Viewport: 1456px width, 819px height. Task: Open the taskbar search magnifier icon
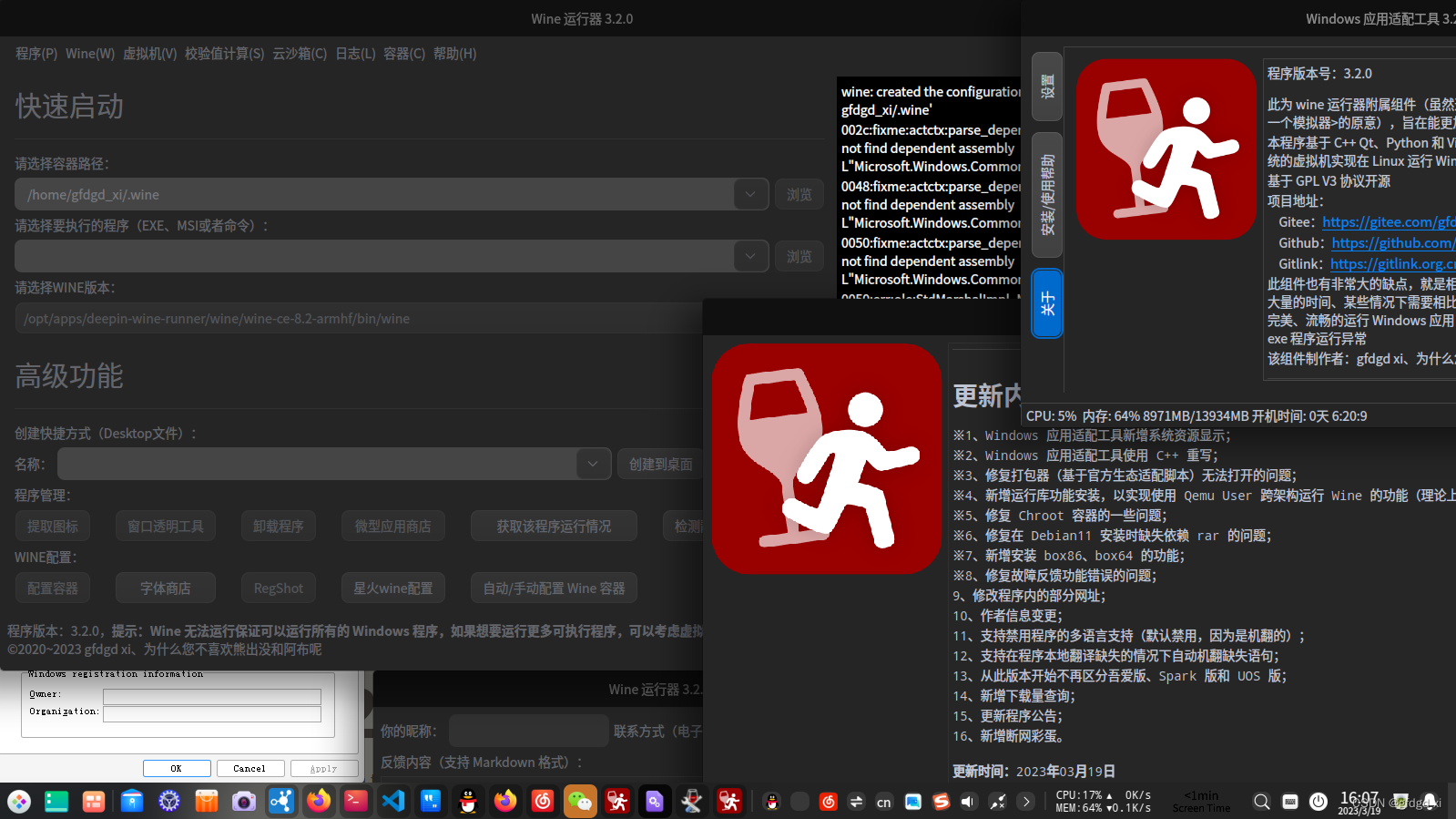click(x=1261, y=802)
